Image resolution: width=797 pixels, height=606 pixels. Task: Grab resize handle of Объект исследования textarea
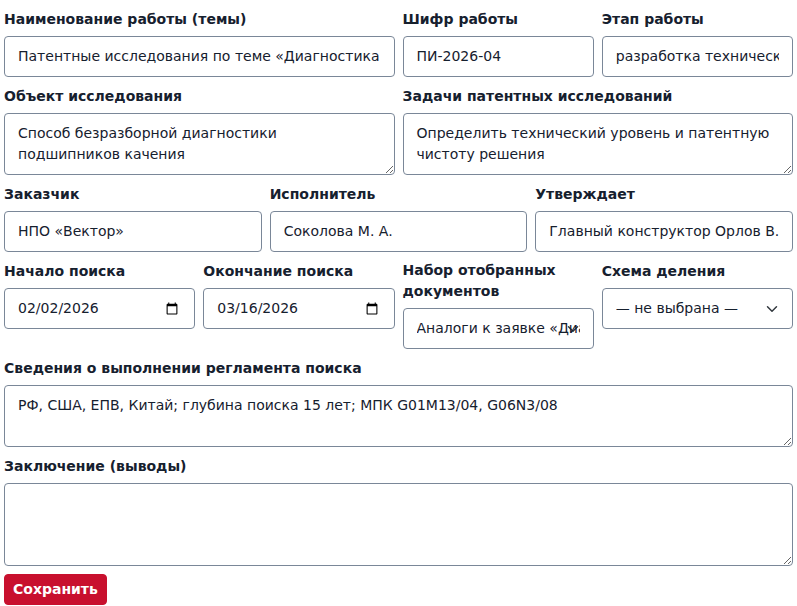pos(389,169)
